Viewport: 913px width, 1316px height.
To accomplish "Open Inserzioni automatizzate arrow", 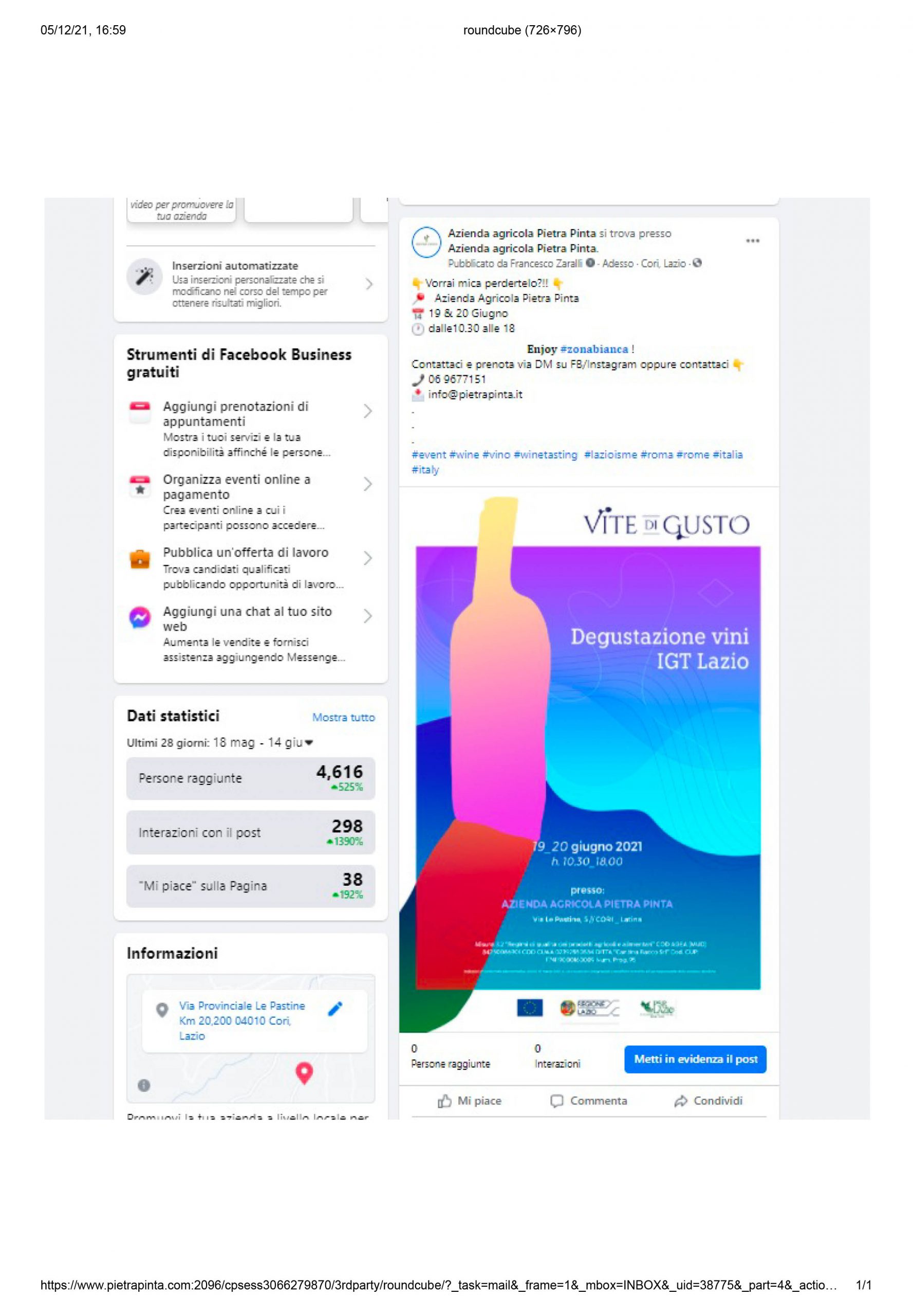I will (369, 284).
